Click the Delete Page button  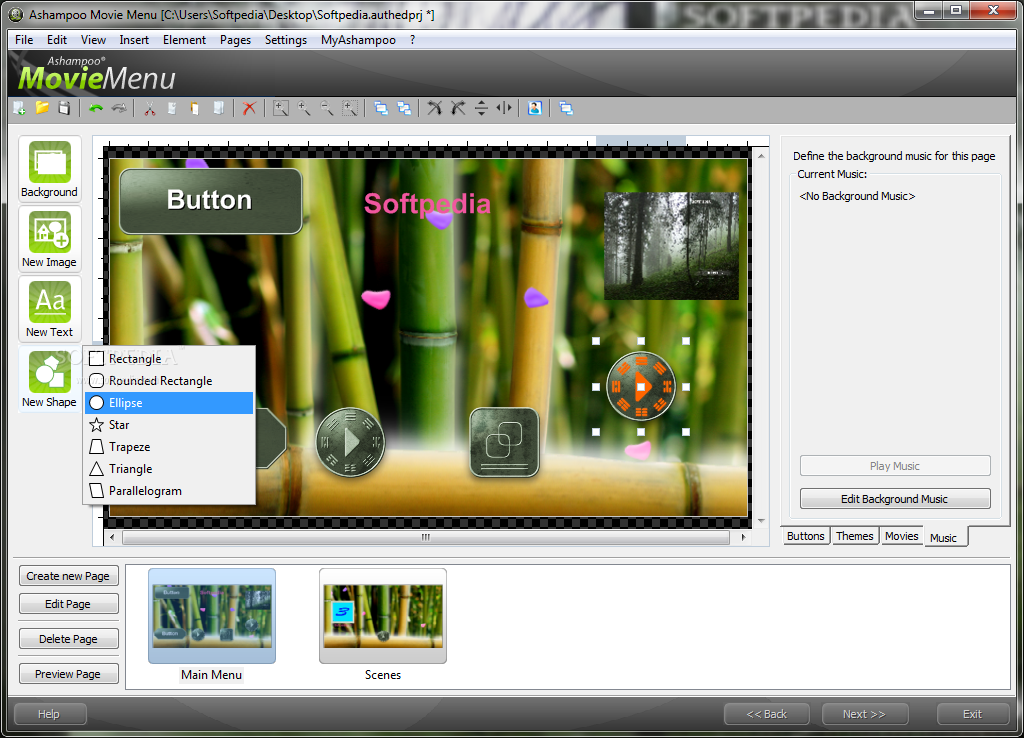(x=68, y=639)
